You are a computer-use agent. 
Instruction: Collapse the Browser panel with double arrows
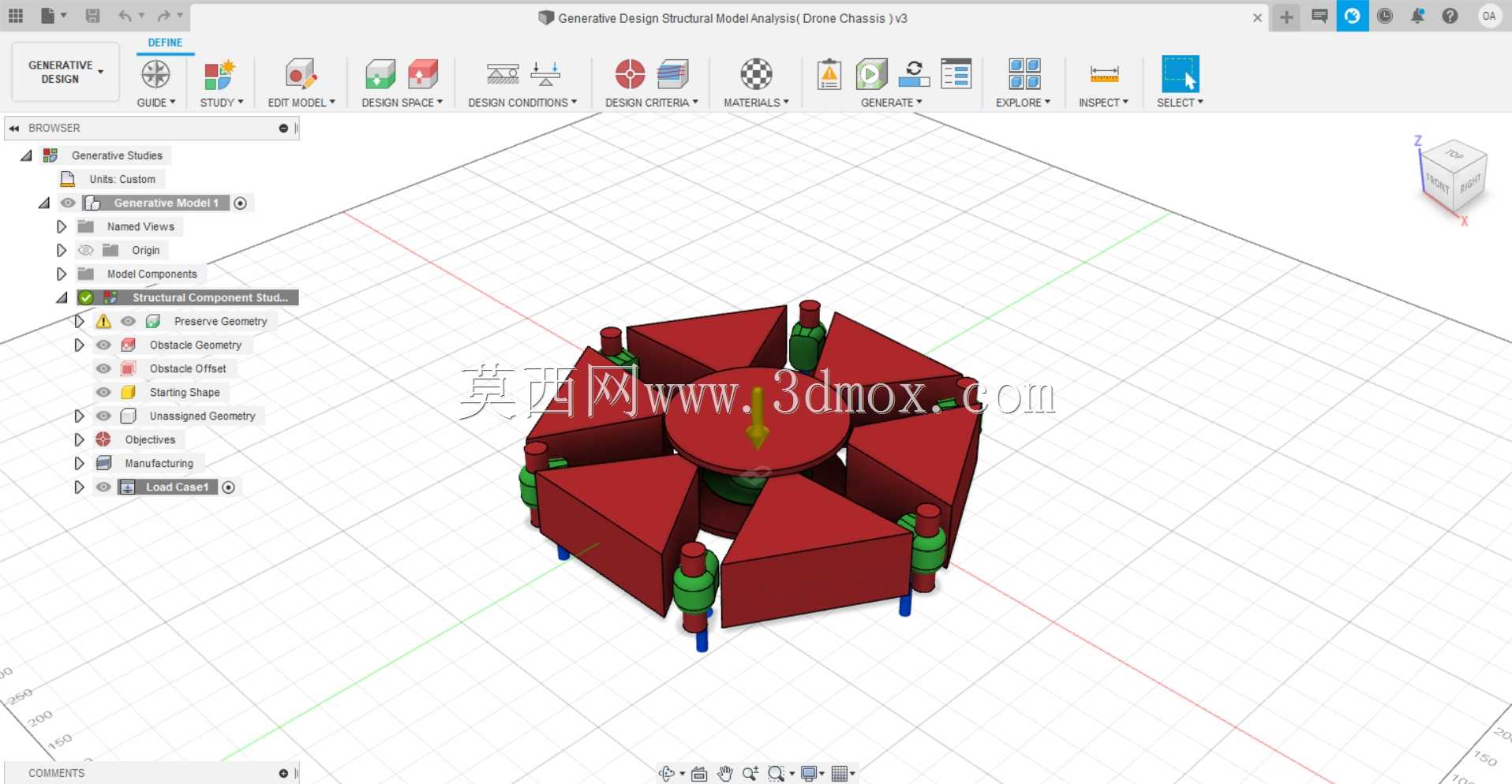pyautogui.click(x=14, y=128)
